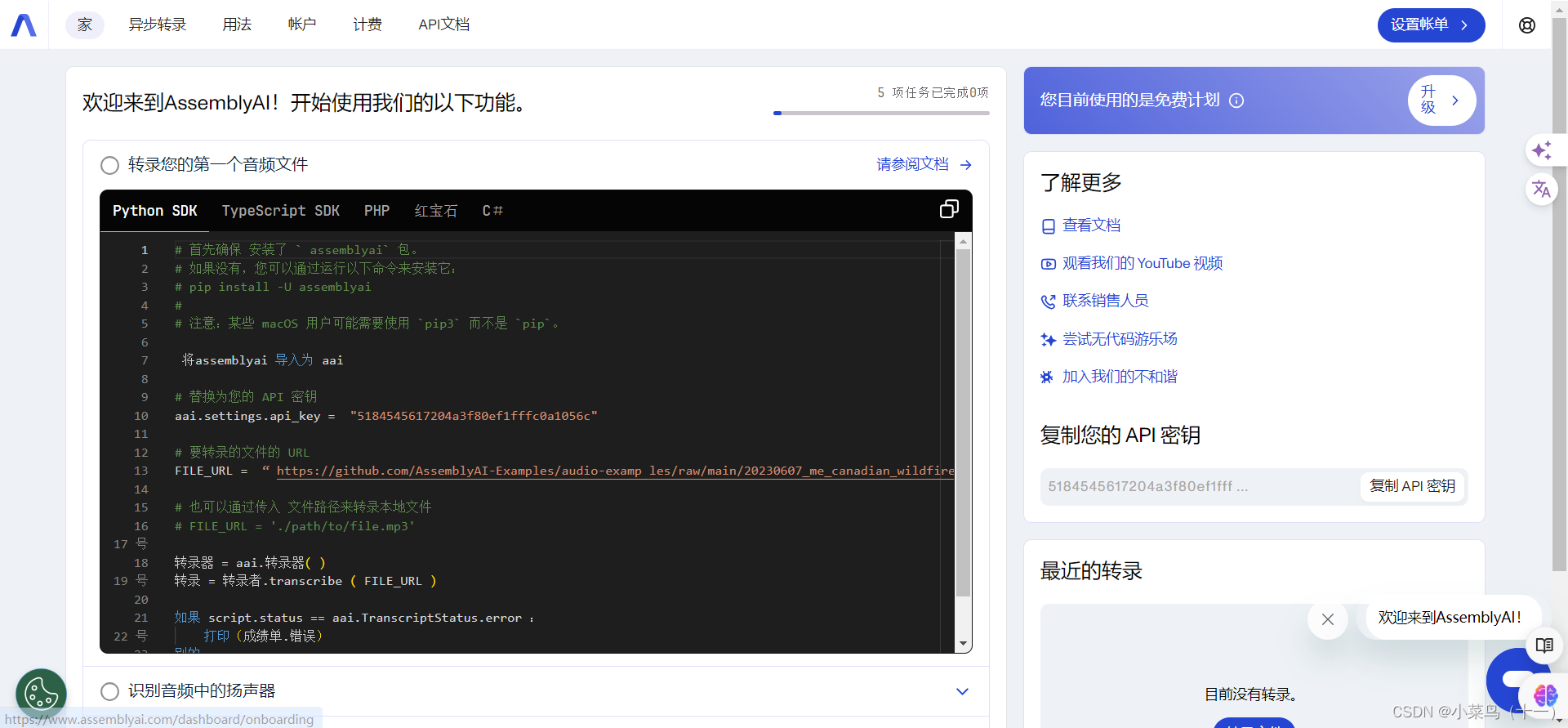Click the brain extension icon

point(1545,695)
